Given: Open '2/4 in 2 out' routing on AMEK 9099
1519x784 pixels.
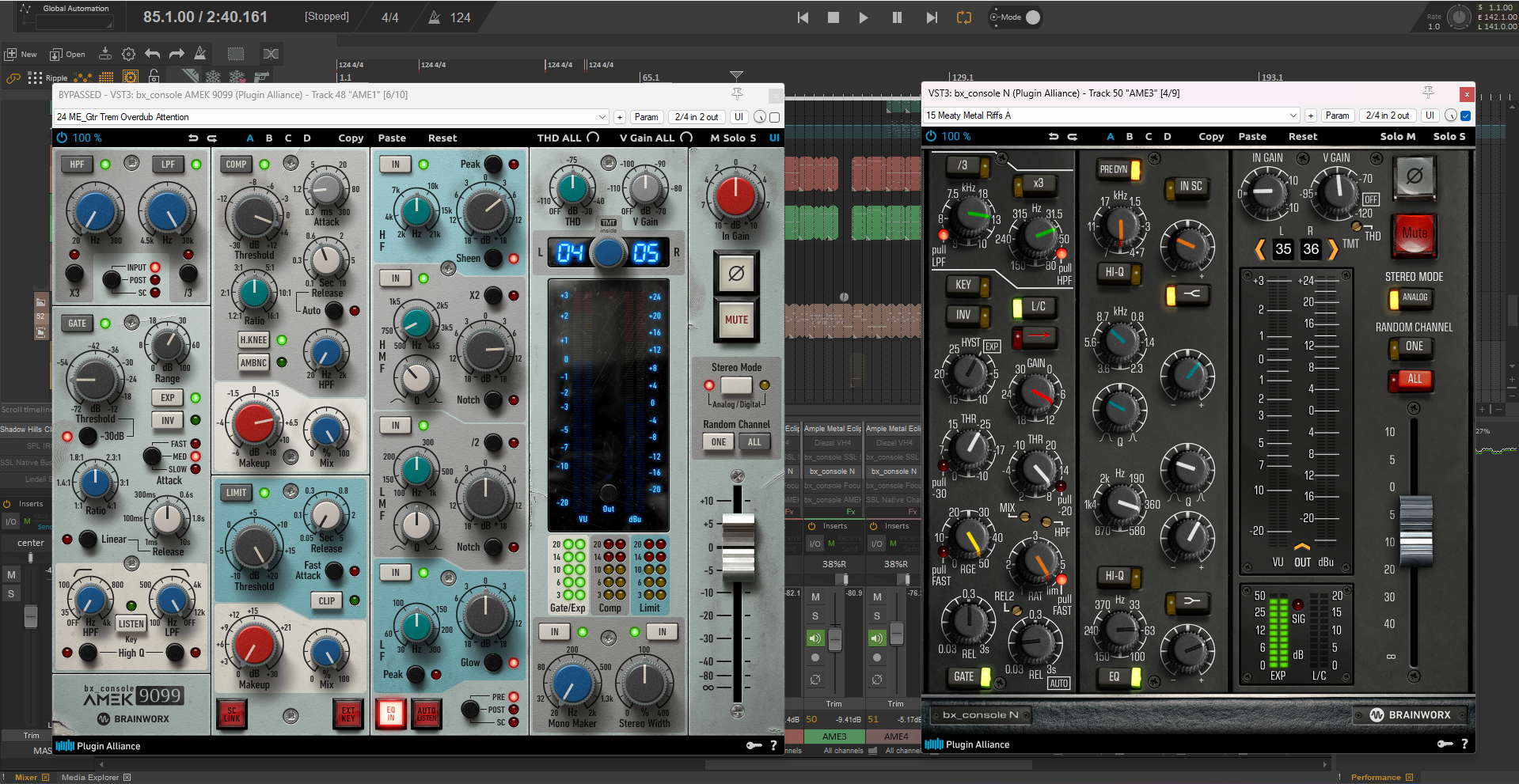Looking at the screenshot, I should [697, 117].
